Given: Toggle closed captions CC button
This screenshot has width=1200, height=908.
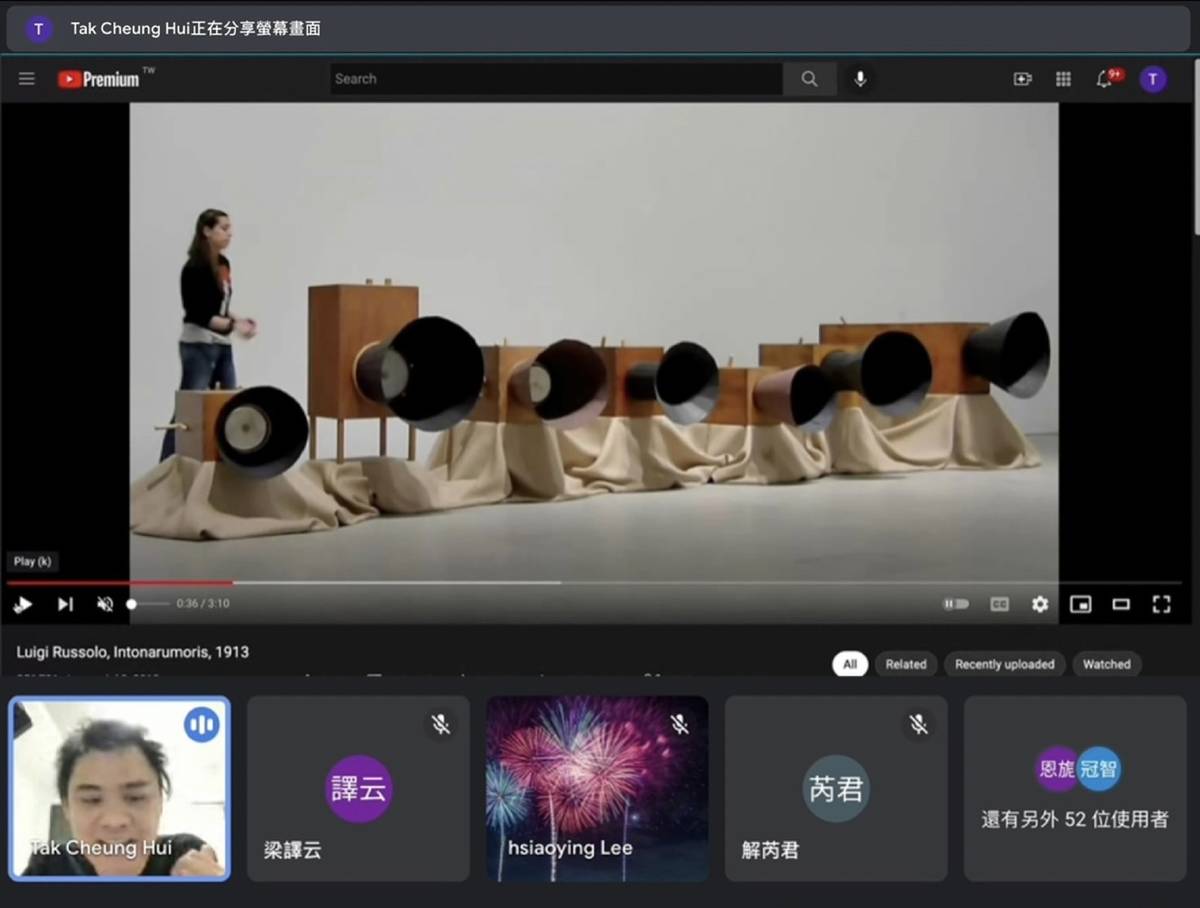Looking at the screenshot, I should click(x=999, y=604).
